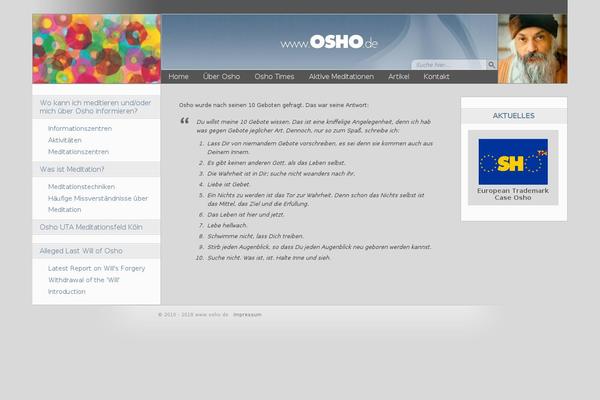Click commandment 'Das Leben ist hier und jetzt'
The image size is (600, 400).
tap(246, 215)
